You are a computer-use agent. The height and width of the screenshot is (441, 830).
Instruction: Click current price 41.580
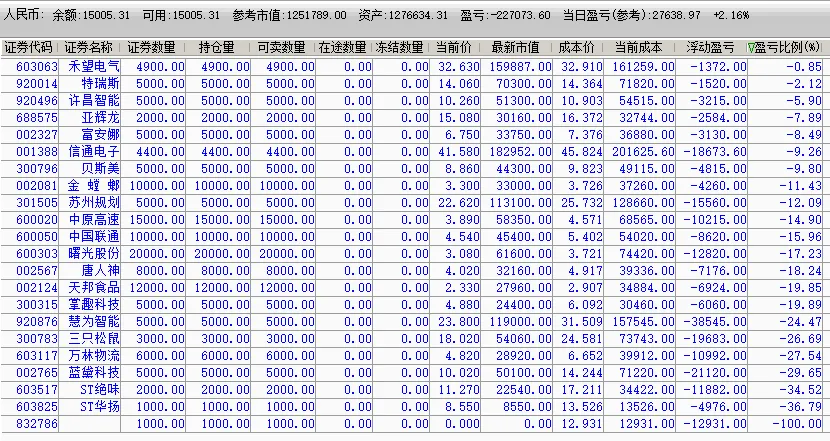click(x=459, y=151)
